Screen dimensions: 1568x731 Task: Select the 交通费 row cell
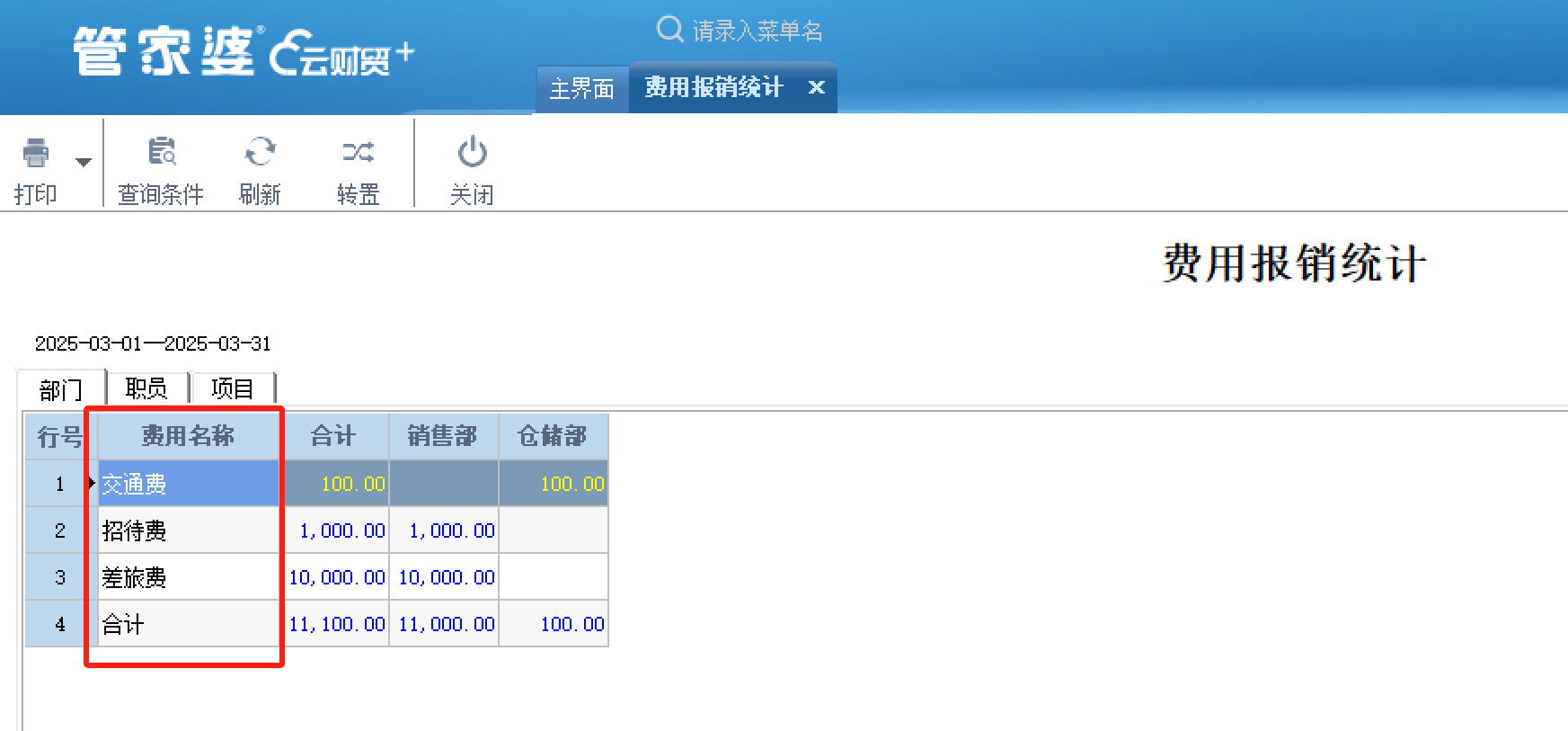[x=189, y=484]
